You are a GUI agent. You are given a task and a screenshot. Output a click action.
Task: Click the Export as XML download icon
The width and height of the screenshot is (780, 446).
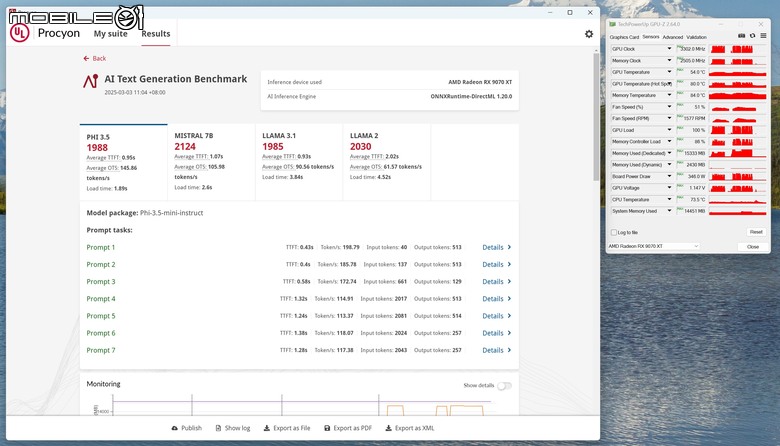coord(389,428)
